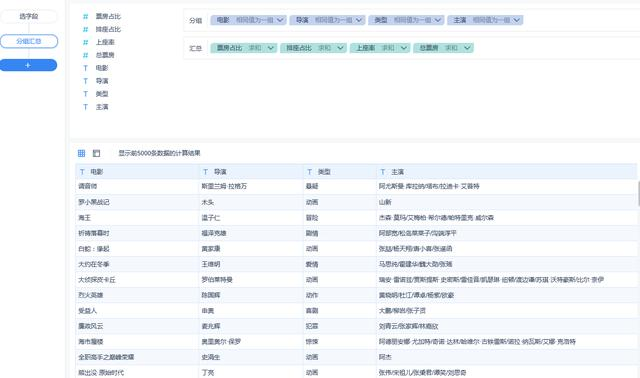Select 主演 field name in the list
The height and width of the screenshot is (378, 640).
[102, 107]
